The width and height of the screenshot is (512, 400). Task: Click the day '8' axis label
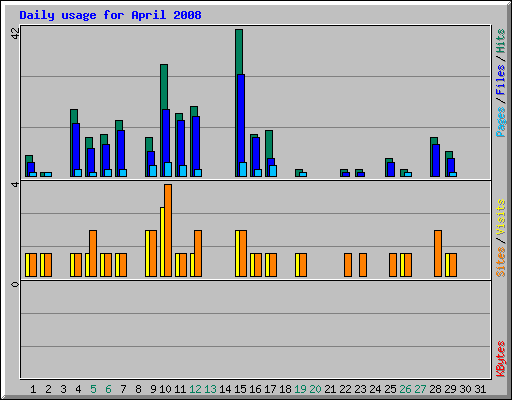pos(138,389)
